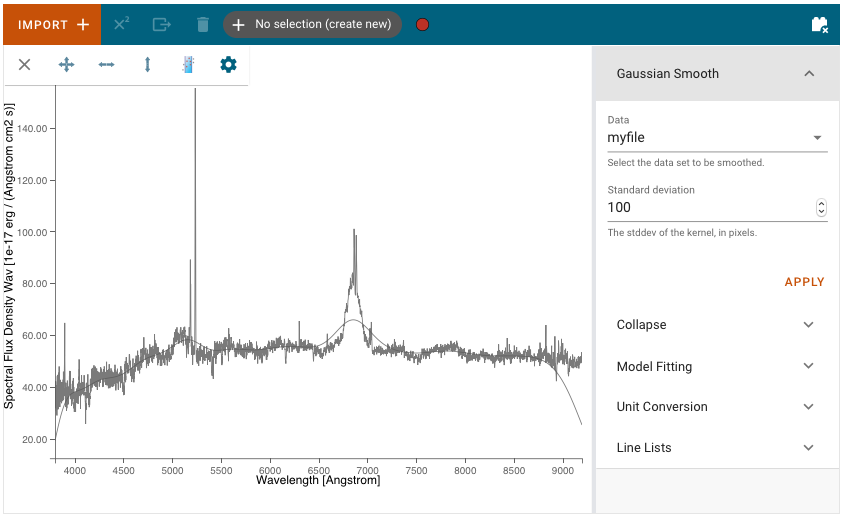Screen dimensions: 842x518
Task: Open the No selection subset dropdown
Action: (x=313, y=24)
